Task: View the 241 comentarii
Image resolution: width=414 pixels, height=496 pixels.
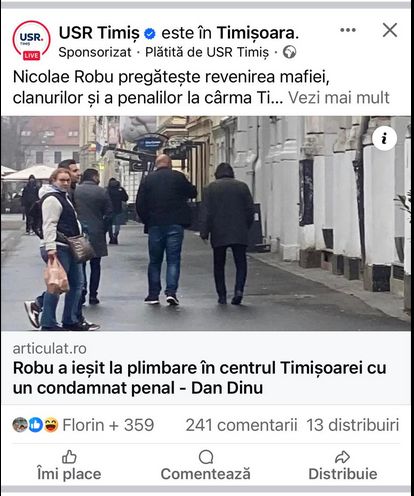Action: tap(241, 425)
